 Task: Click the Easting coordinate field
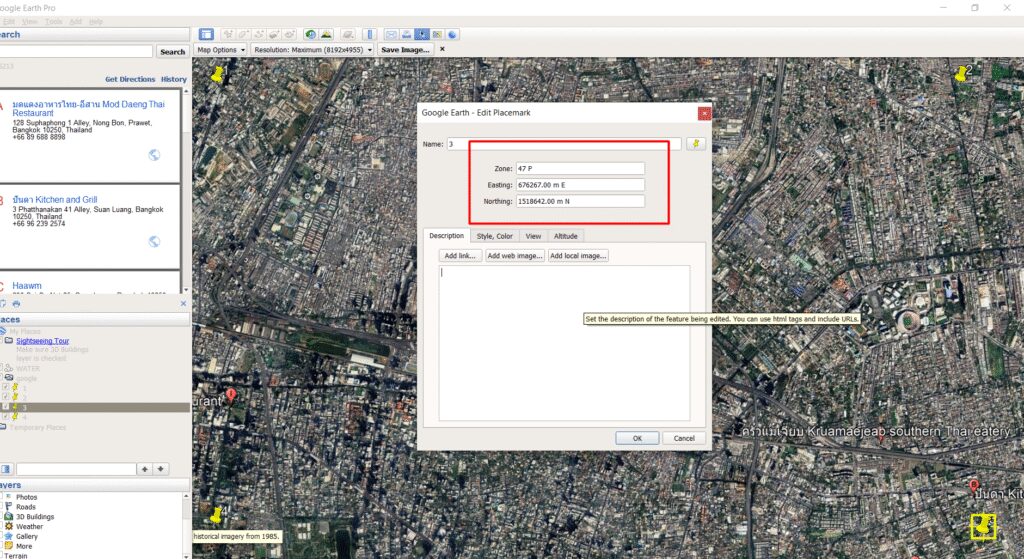[580, 185]
